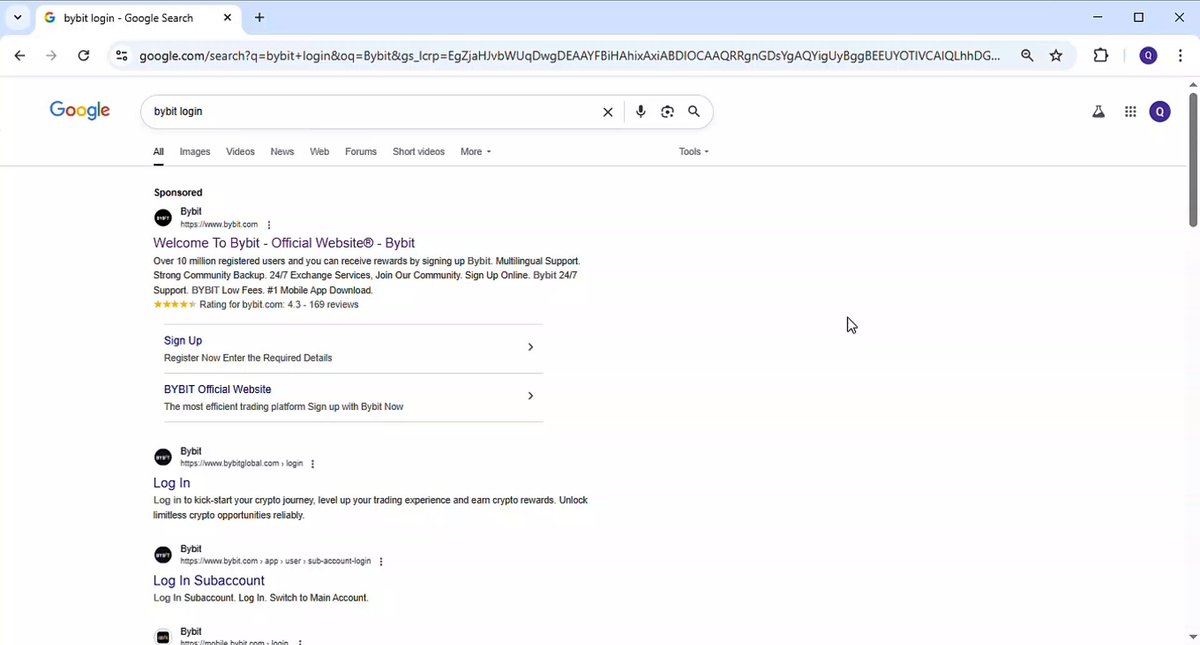
Task: Open Google account avatar on page
Action: pyautogui.click(x=1160, y=112)
